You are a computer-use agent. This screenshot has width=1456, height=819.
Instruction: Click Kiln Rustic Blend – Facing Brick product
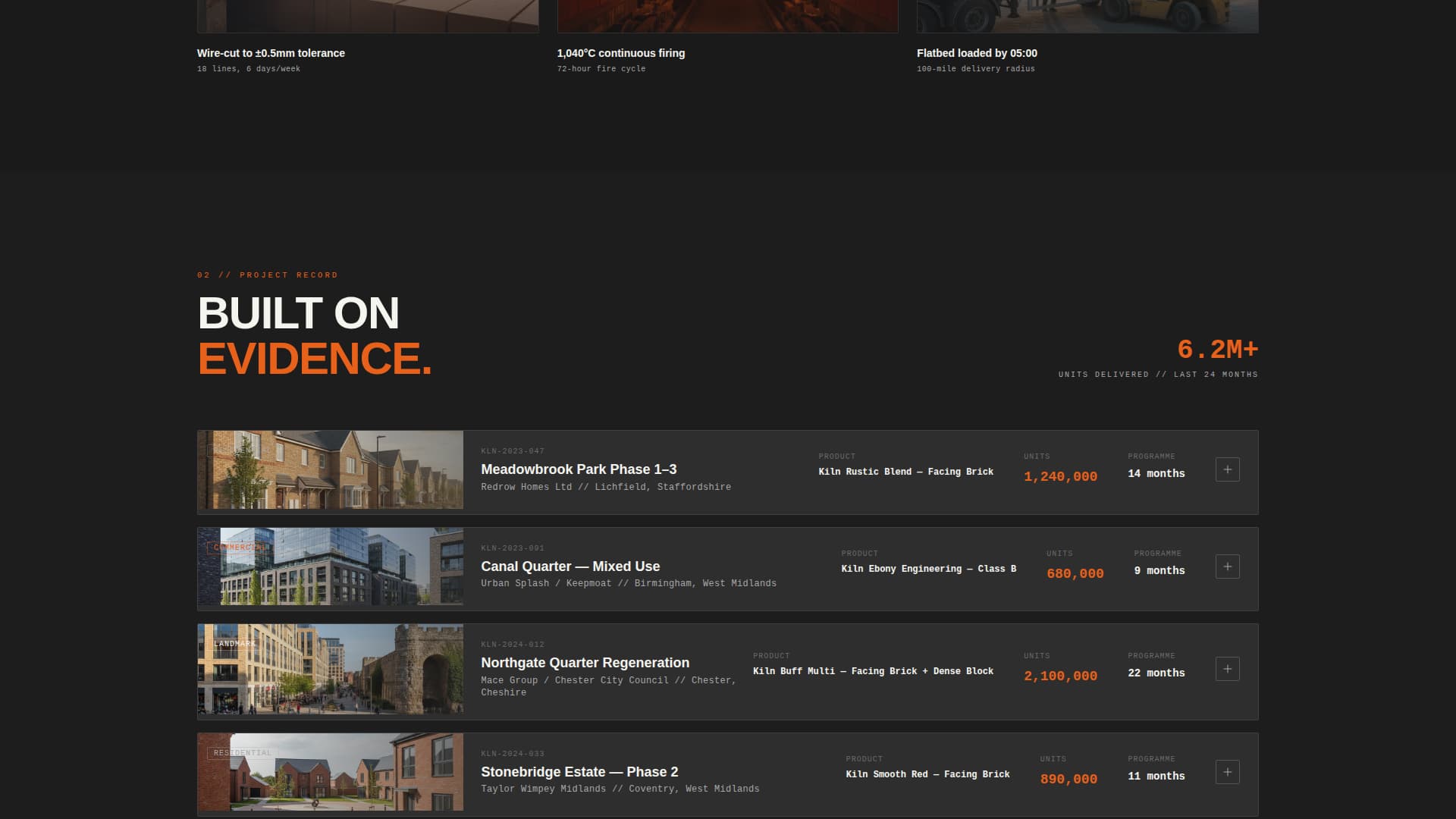pos(905,472)
